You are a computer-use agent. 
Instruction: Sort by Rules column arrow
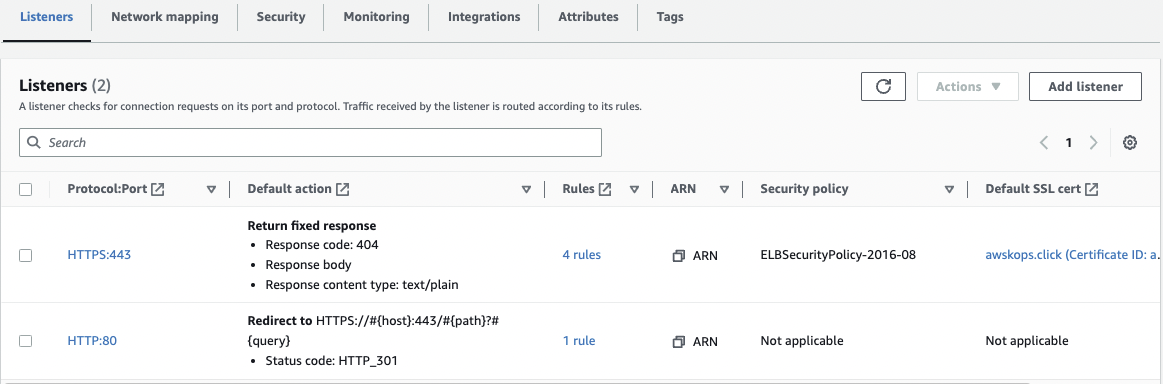pyautogui.click(x=634, y=190)
